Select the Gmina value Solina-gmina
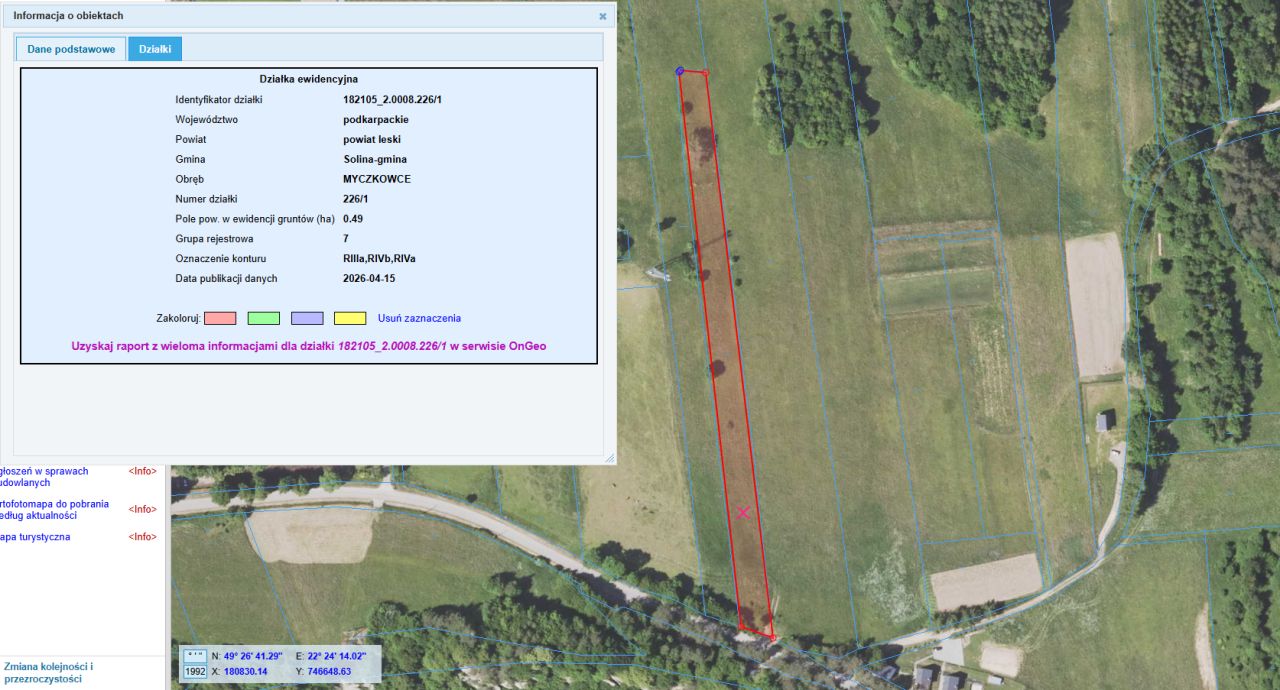The width and height of the screenshot is (1280, 690). click(375, 159)
